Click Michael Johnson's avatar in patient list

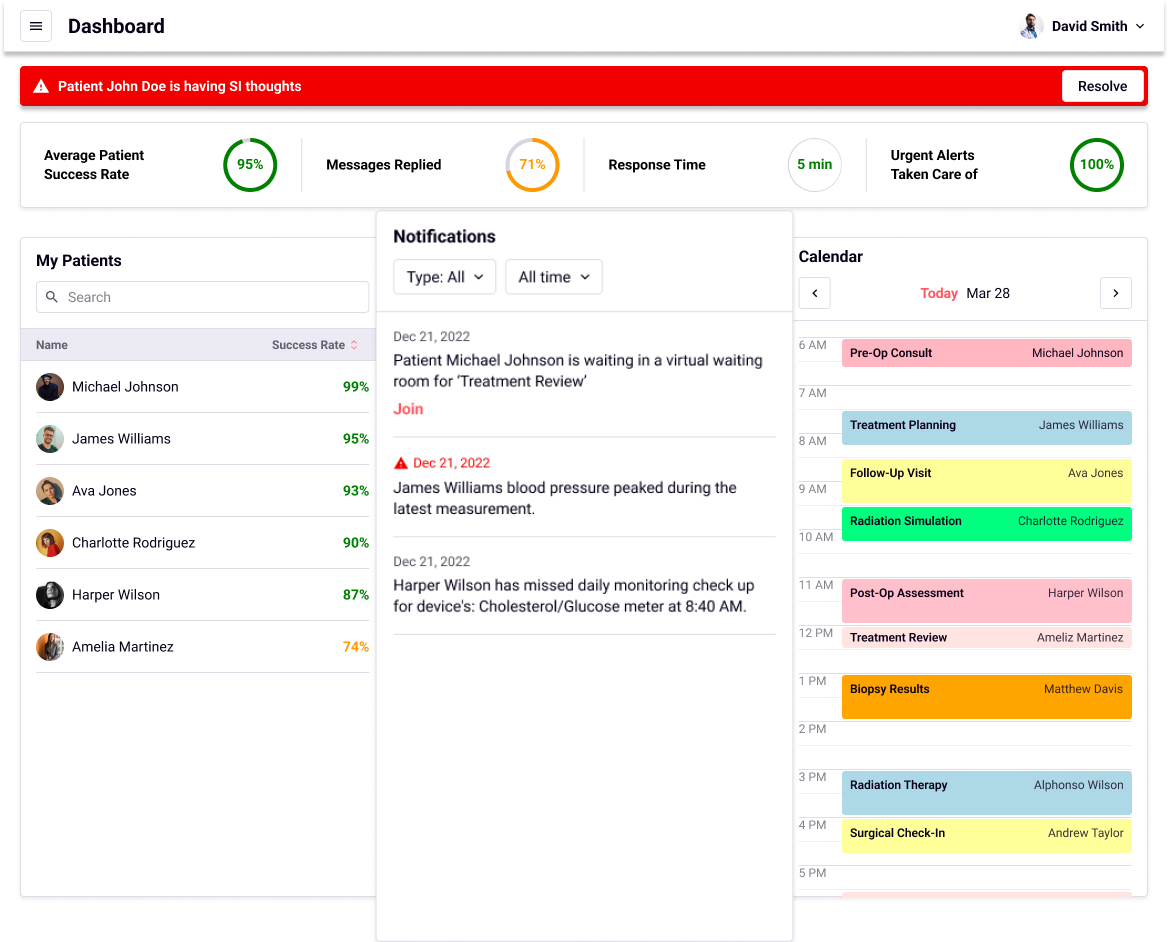50,387
